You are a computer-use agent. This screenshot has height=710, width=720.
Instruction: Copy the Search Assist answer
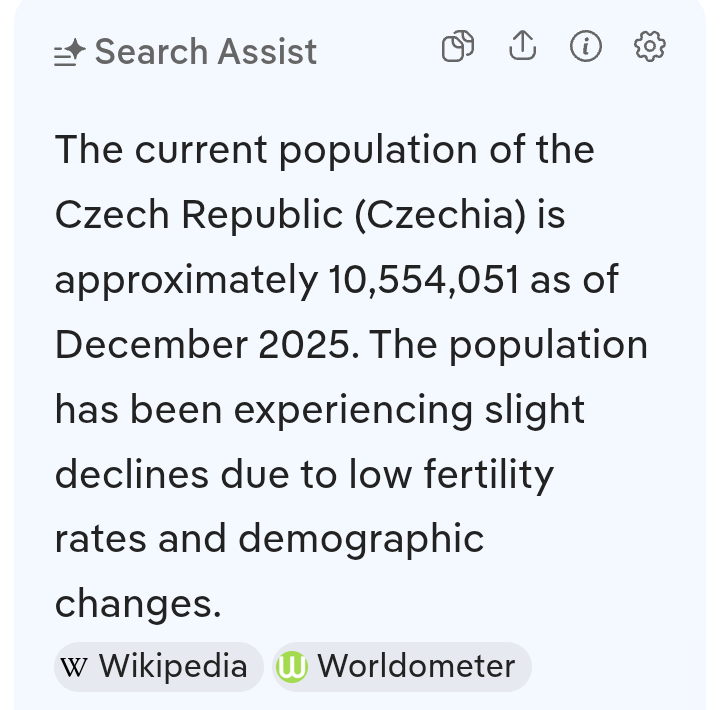coord(458,47)
